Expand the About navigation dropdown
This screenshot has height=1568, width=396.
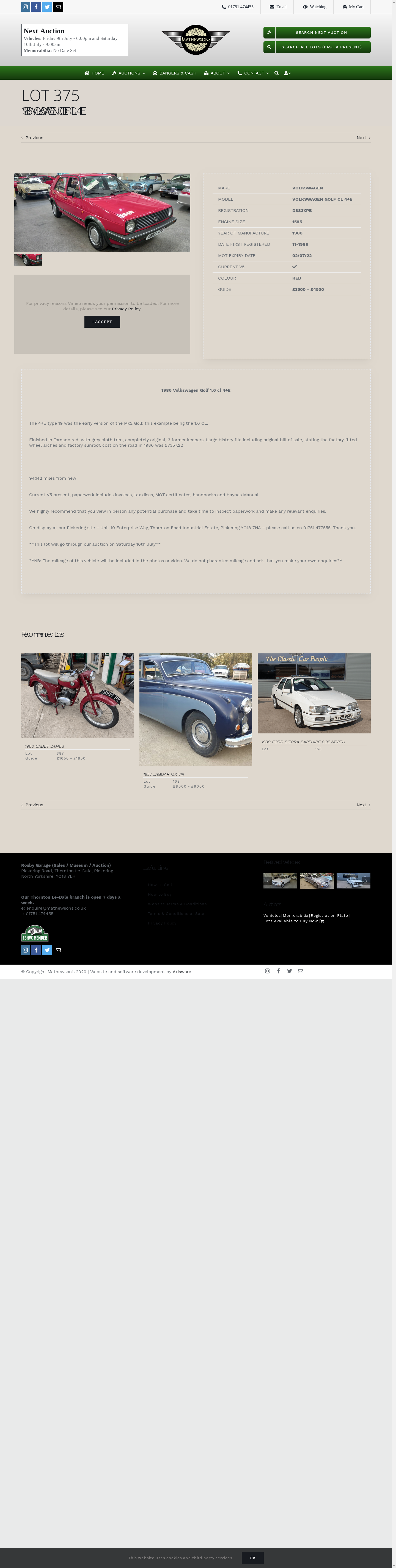point(217,73)
